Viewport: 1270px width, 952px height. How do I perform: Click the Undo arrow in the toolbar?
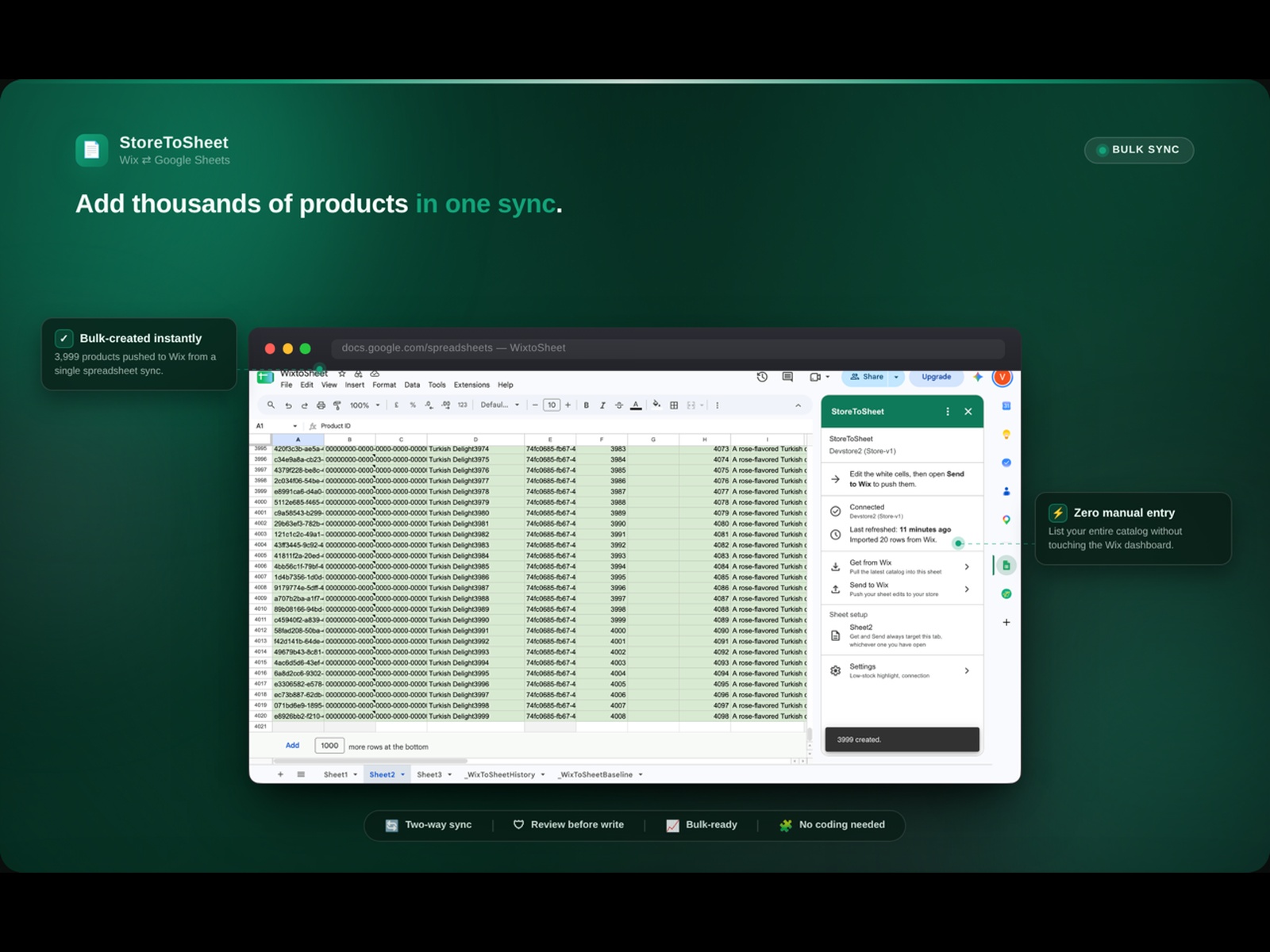point(288,405)
